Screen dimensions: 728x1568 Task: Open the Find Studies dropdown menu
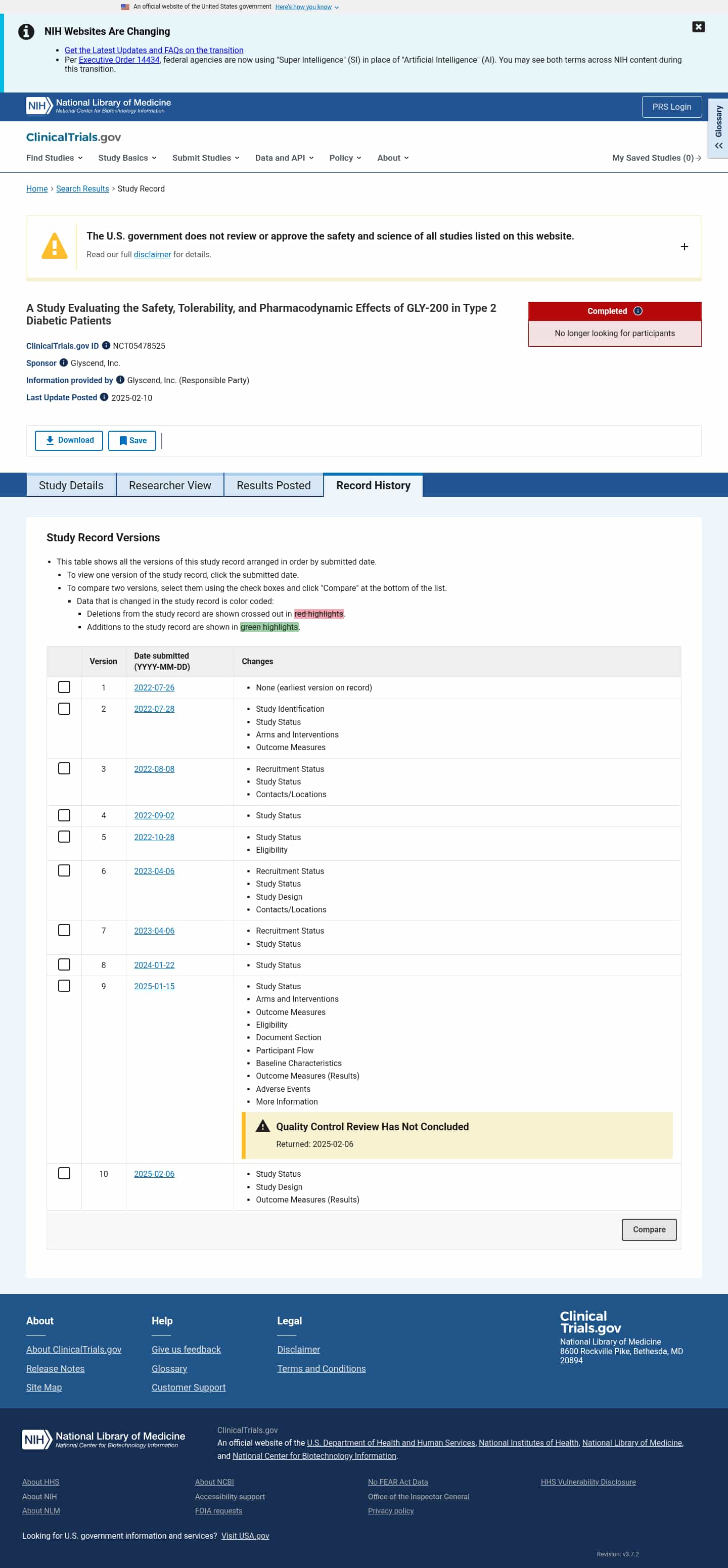tap(54, 158)
